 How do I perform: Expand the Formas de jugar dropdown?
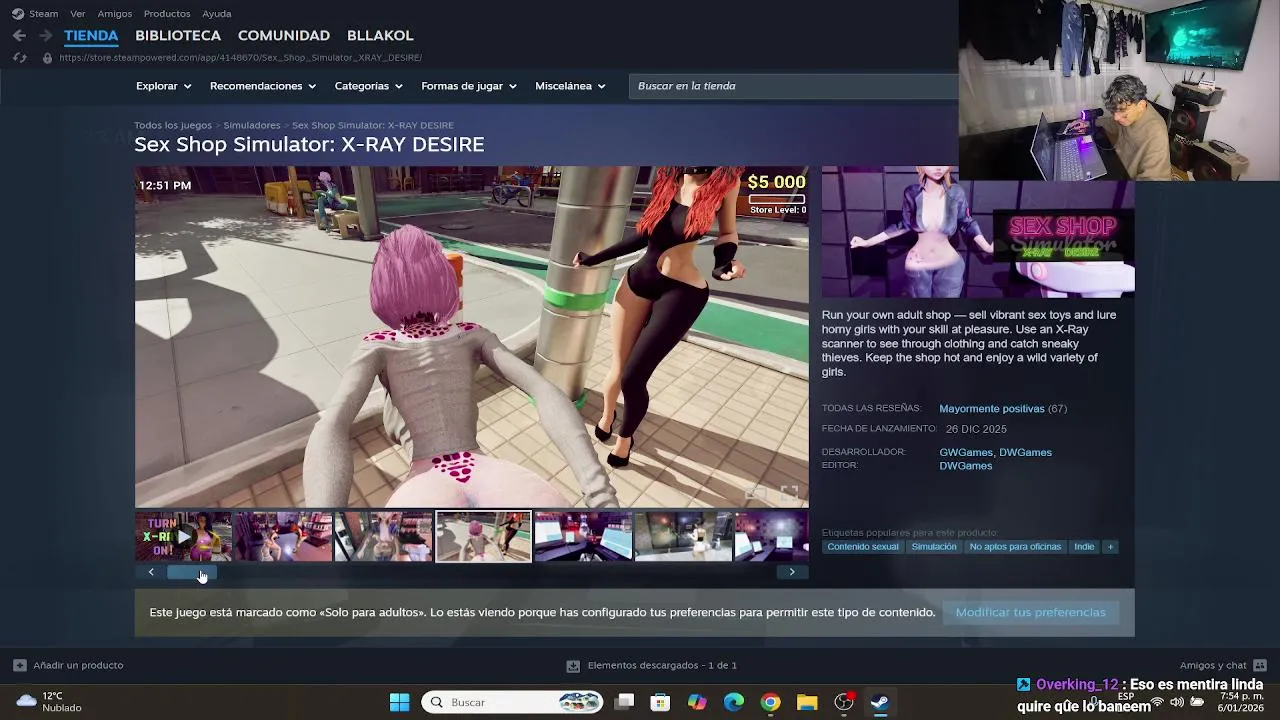pos(469,86)
